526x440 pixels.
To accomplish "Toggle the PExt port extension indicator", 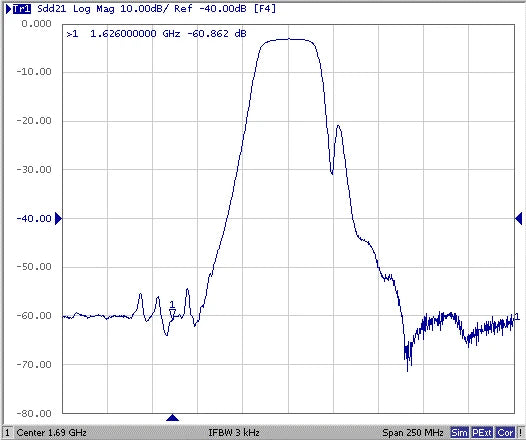I will coord(482,433).
